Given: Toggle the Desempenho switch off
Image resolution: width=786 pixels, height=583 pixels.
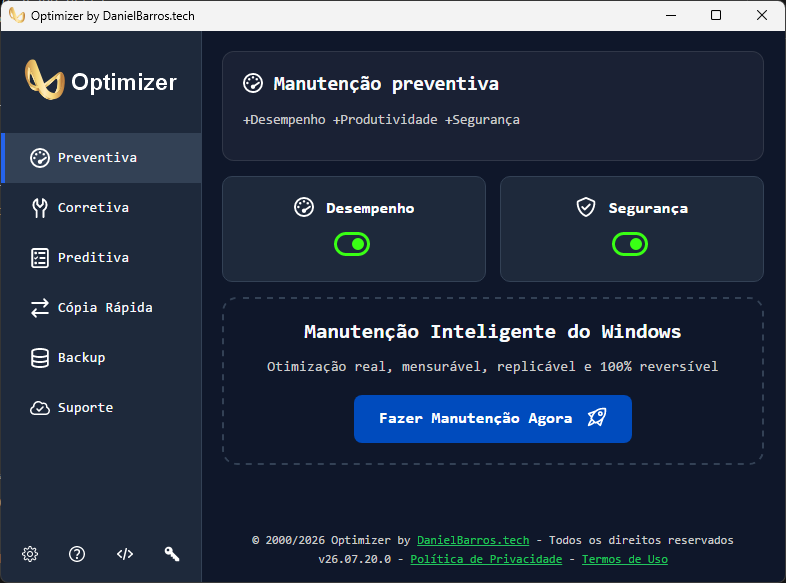Looking at the screenshot, I should (352, 244).
